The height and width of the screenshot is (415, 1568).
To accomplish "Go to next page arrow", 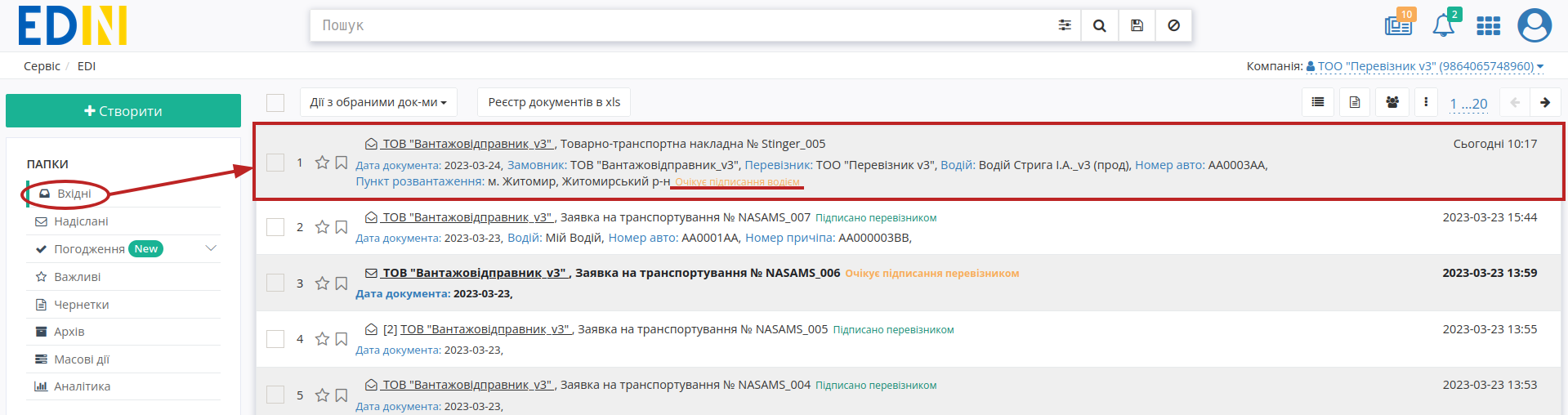I will click(x=1544, y=102).
